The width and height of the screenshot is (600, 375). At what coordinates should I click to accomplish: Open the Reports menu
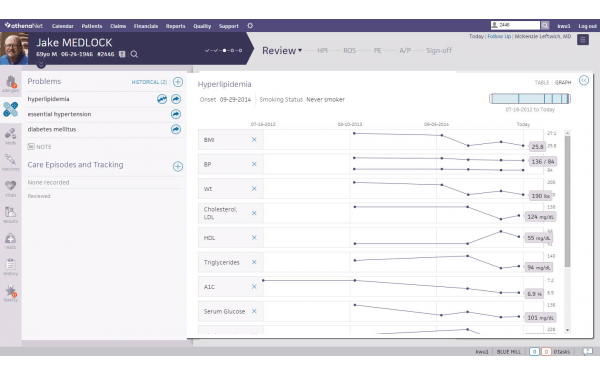[175, 26]
